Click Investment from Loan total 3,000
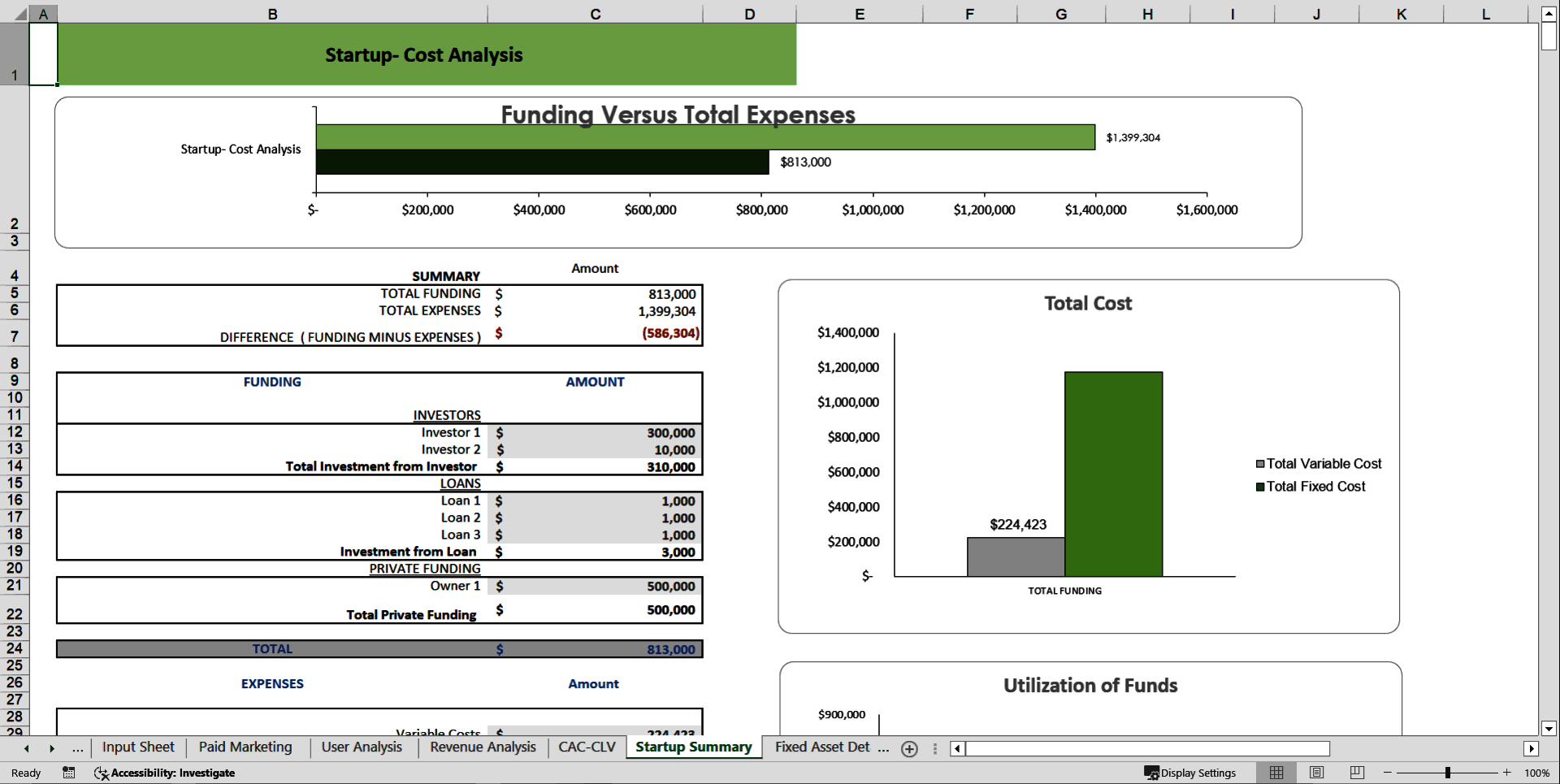The width and height of the screenshot is (1560, 784). [595, 552]
